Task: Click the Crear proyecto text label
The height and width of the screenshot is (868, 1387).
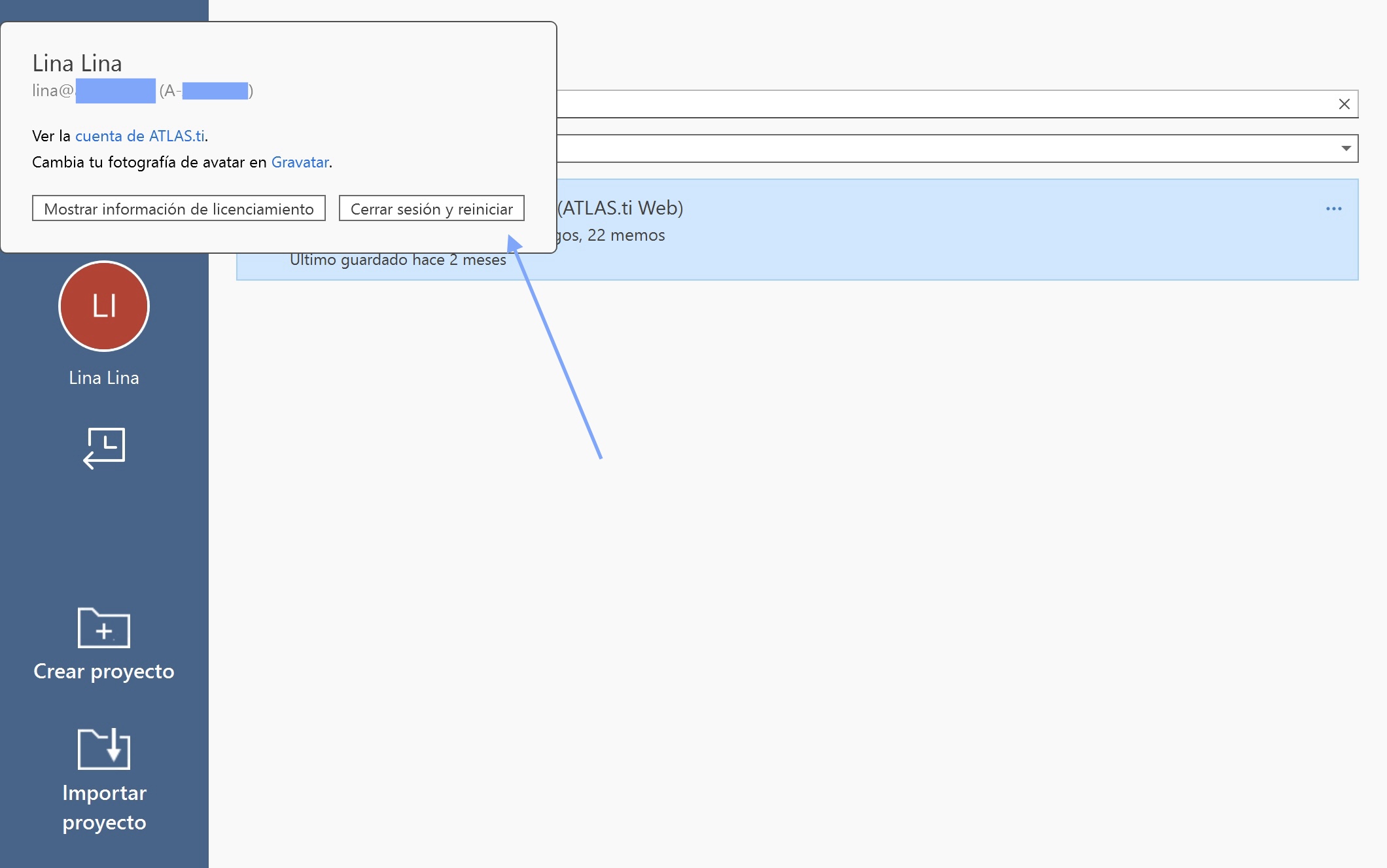Action: (104, 671)
